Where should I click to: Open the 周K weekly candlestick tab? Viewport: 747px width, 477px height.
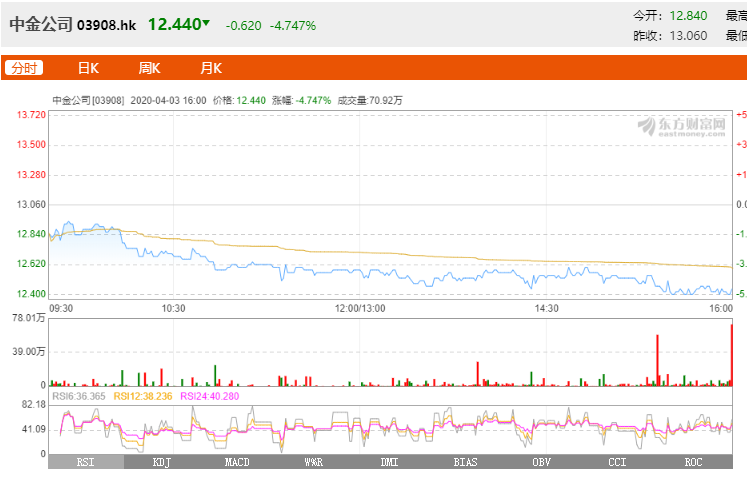pos(149,68)
